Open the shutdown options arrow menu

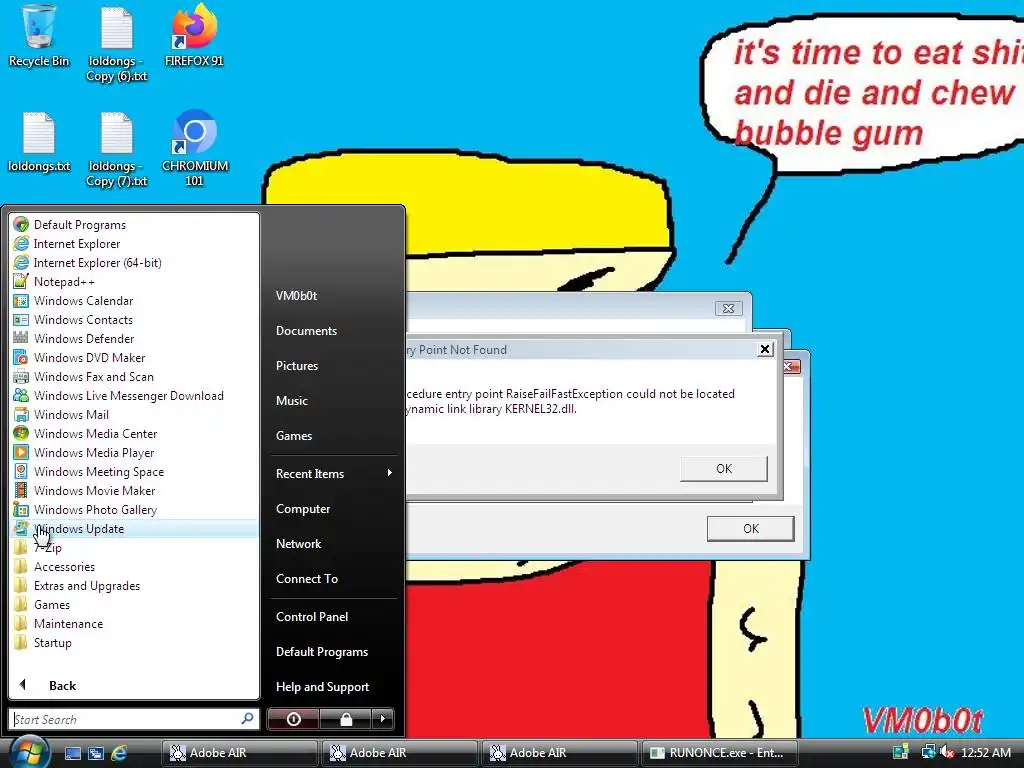pyautogui.click(x=383, y=719)
